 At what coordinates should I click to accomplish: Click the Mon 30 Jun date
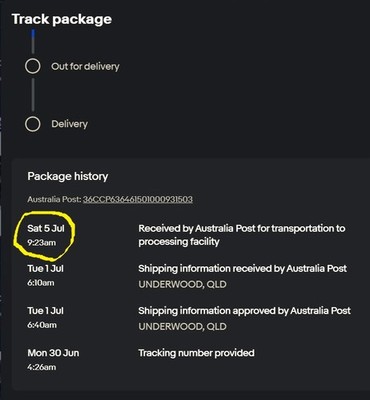[53, 353]
